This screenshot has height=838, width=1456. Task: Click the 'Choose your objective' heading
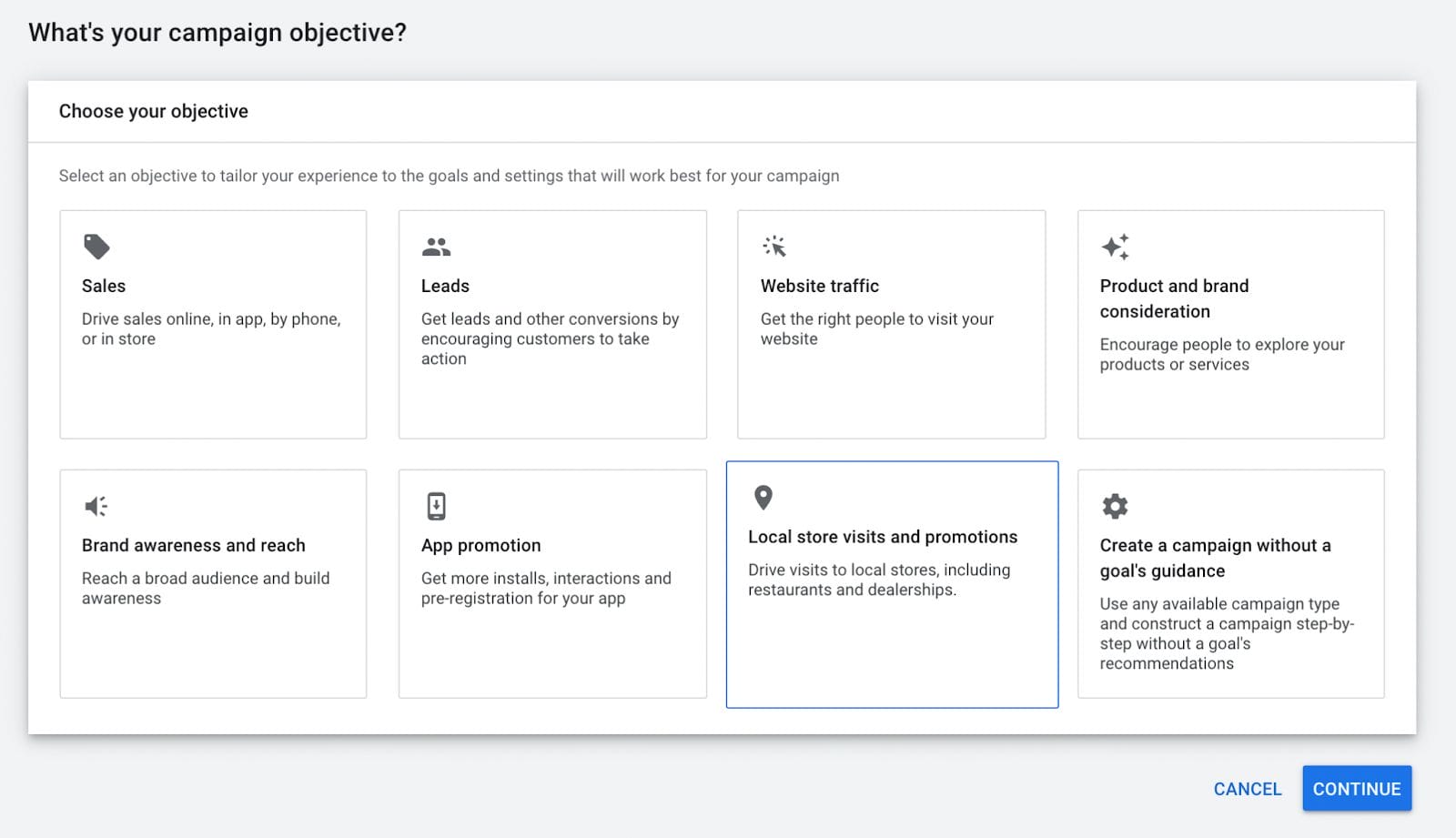click(x=154, y=111)
